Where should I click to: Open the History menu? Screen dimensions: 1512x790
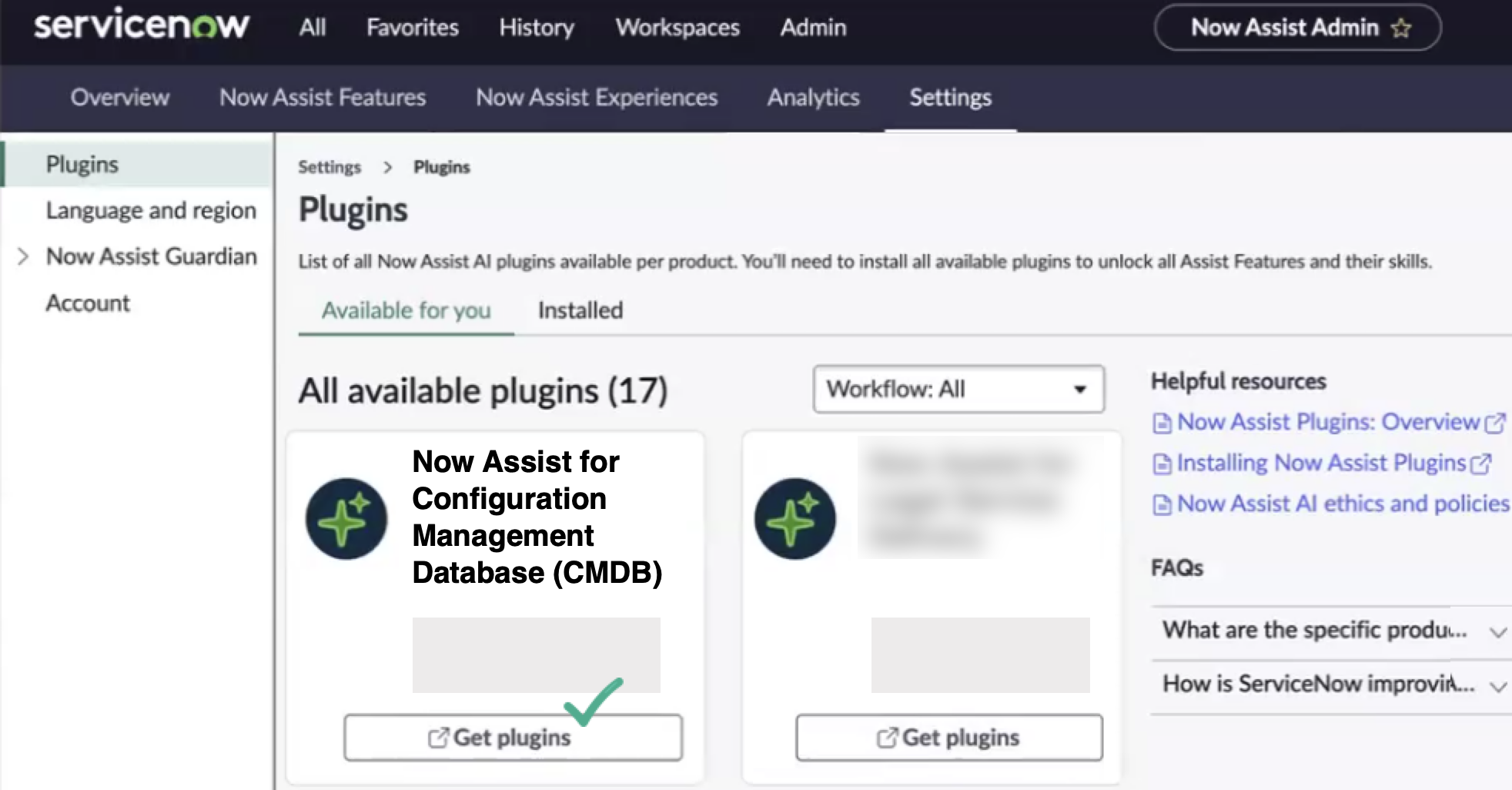click(x=537, y=28)
